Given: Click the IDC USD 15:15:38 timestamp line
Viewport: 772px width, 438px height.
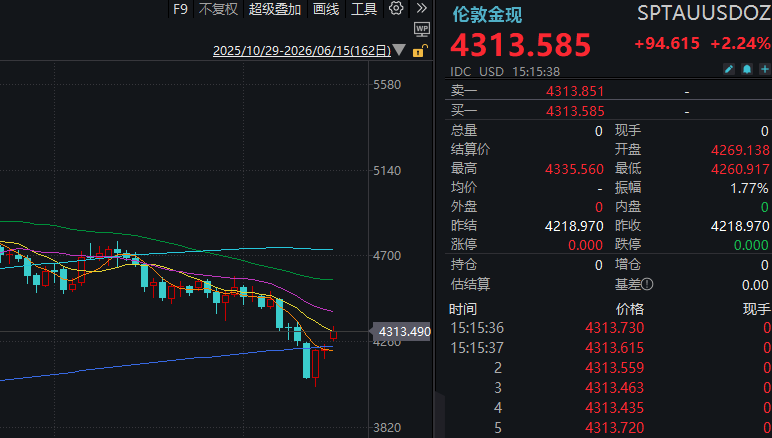Looking at the screenshot, I should point(505,71).
